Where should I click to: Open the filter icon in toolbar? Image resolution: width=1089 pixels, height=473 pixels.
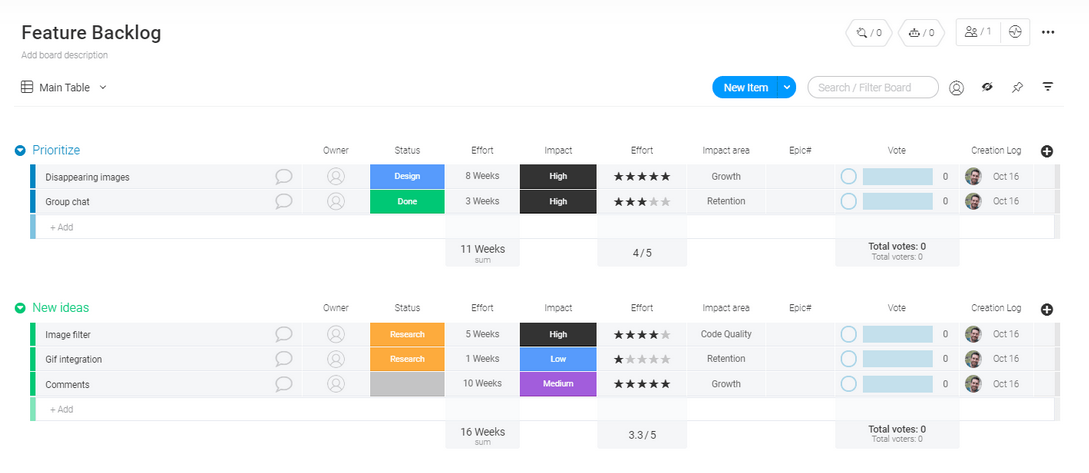(x=1048, y=87)
